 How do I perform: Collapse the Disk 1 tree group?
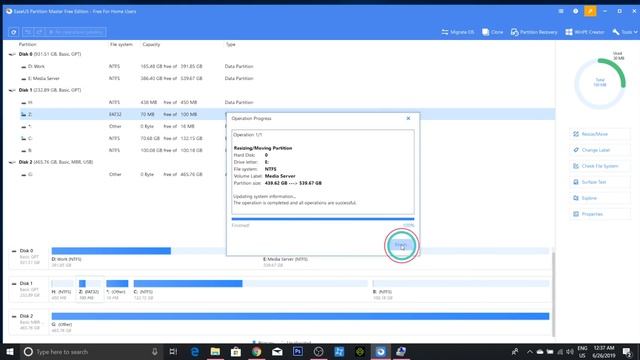point(12,90)
